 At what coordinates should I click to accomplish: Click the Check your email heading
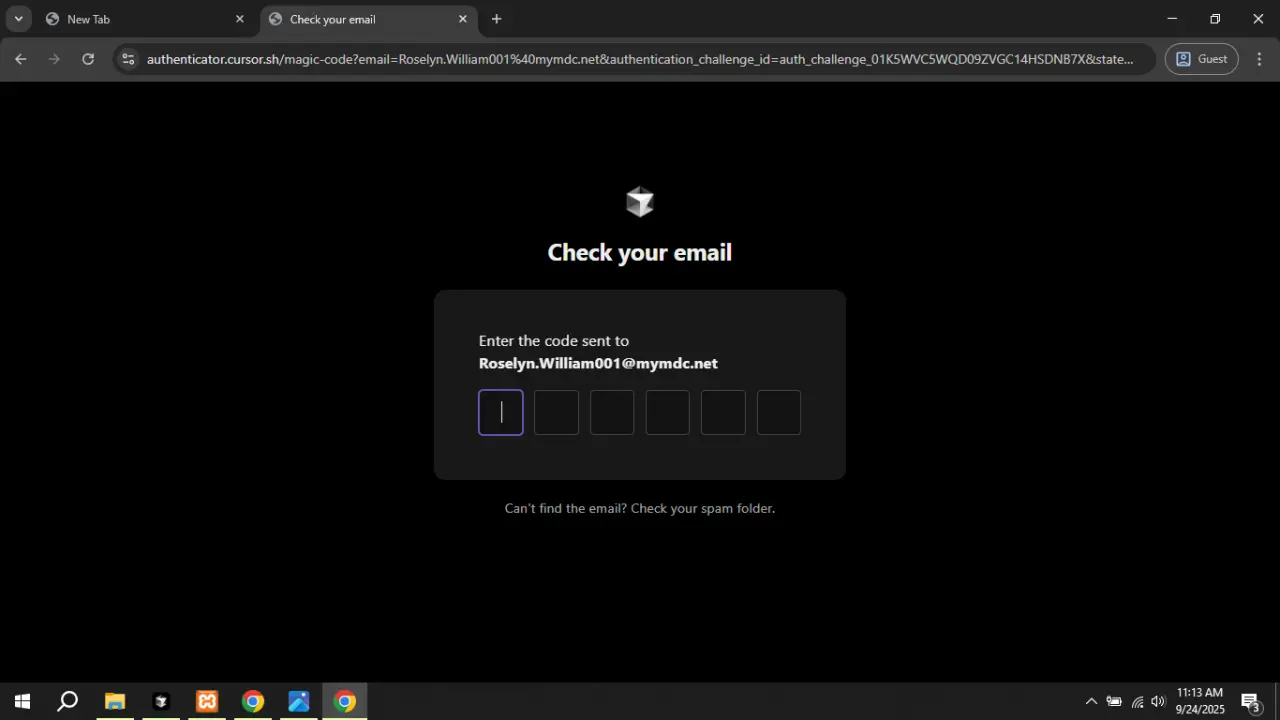click(x=640, y=252)
